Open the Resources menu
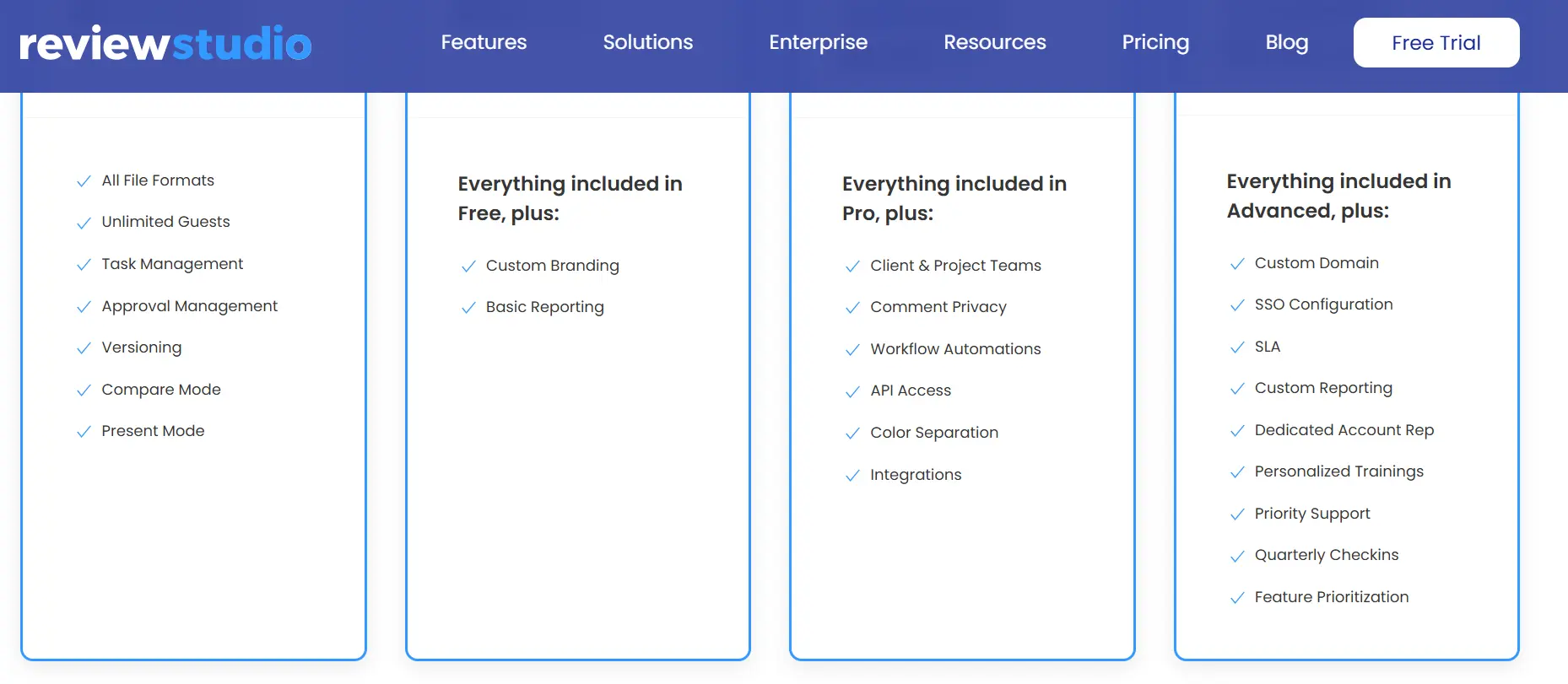The image size is (1568, 684). point(994,42)
